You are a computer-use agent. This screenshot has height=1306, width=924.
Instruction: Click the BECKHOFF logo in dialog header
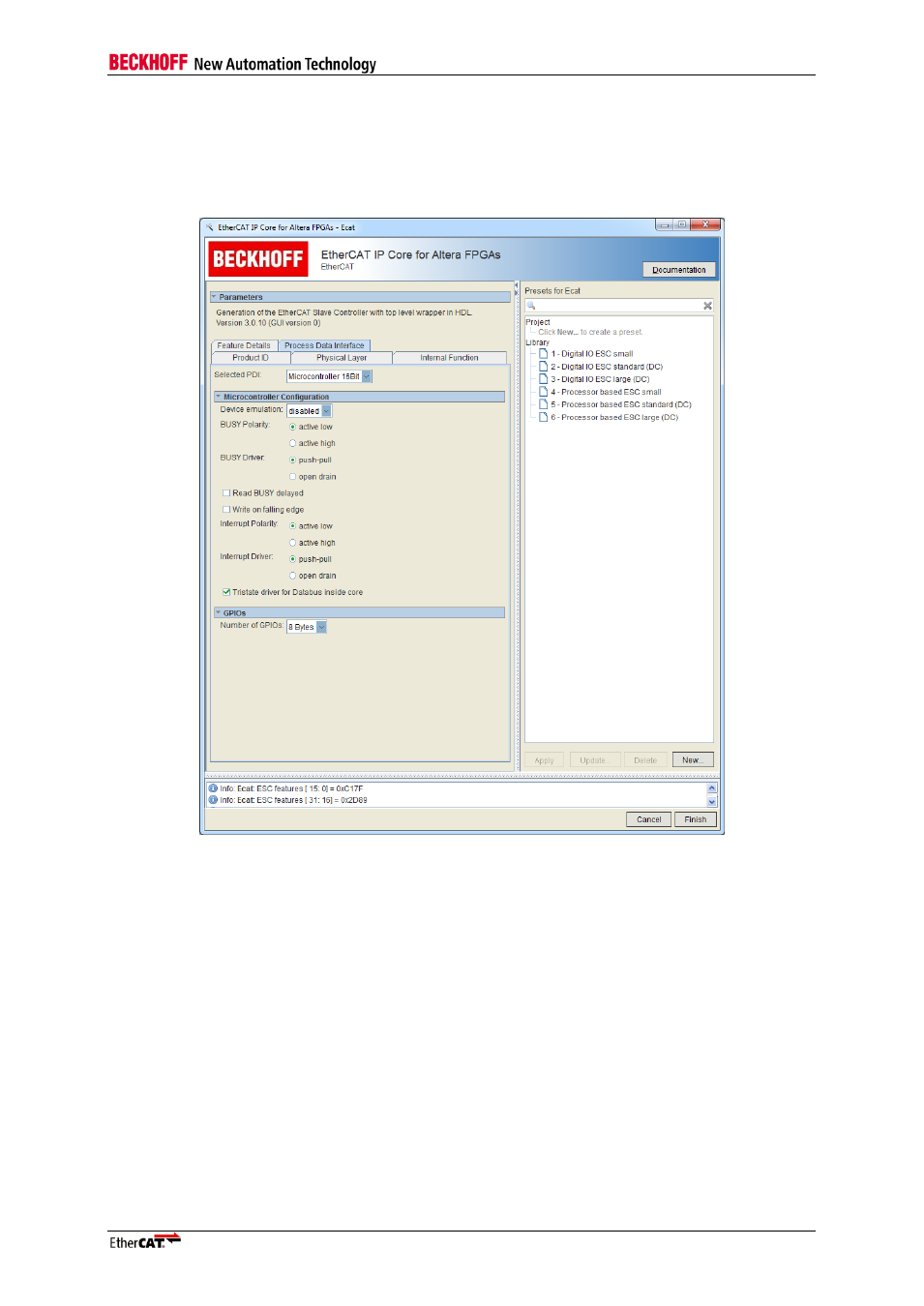257,259
